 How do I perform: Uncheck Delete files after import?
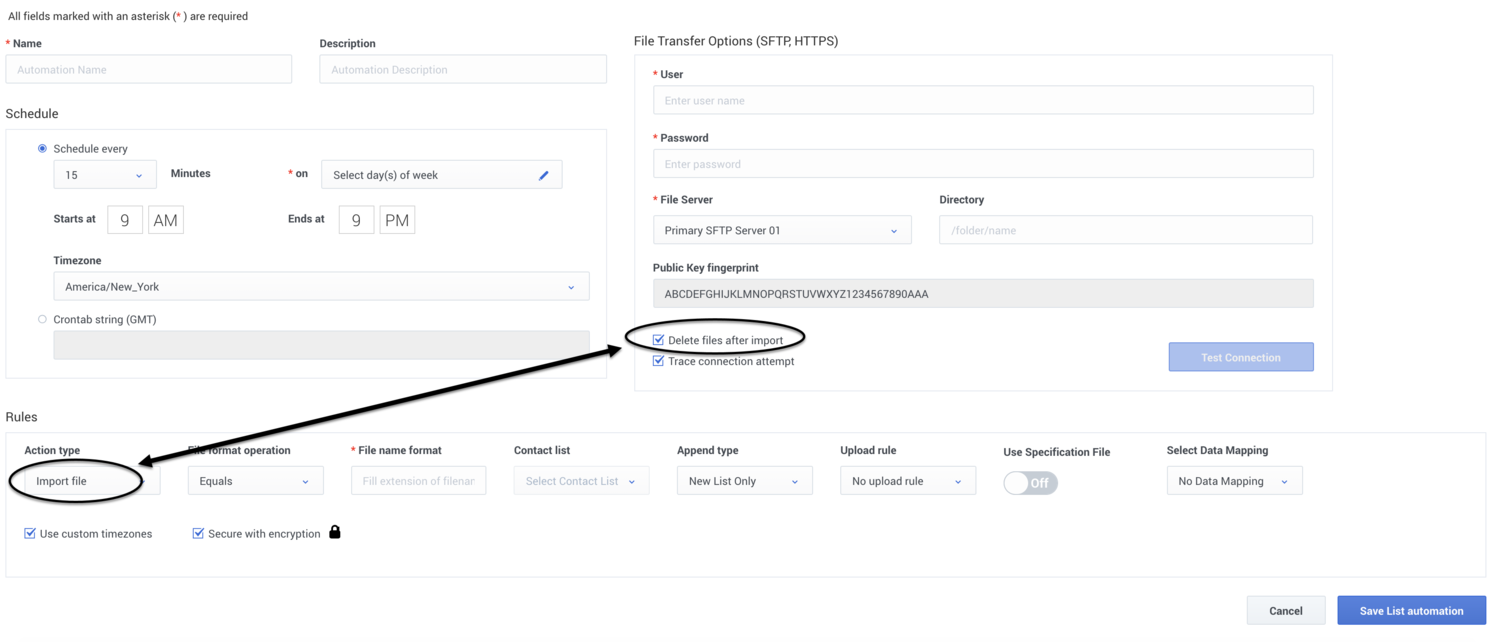coord(658,340)
